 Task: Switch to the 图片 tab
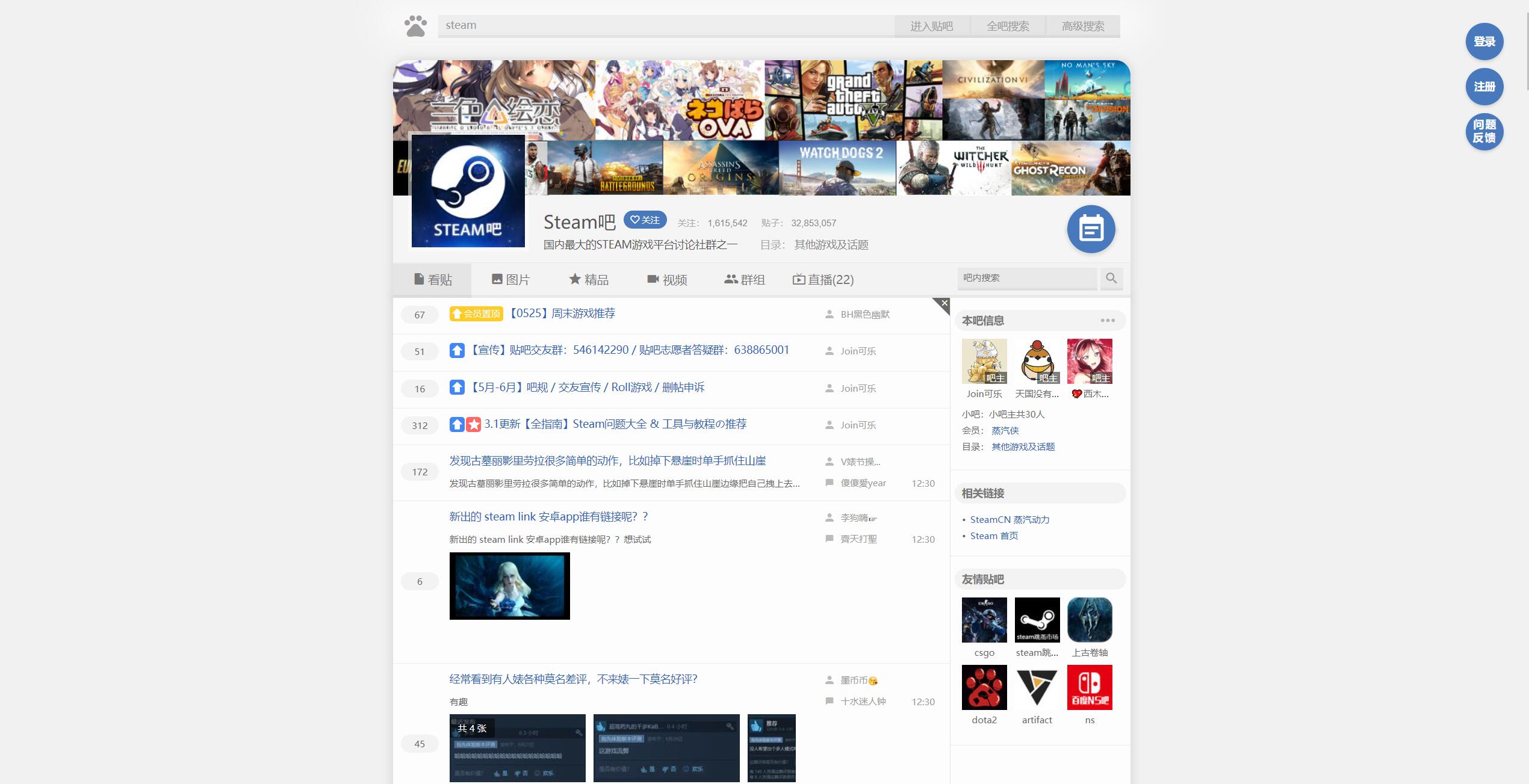(510, 280)
